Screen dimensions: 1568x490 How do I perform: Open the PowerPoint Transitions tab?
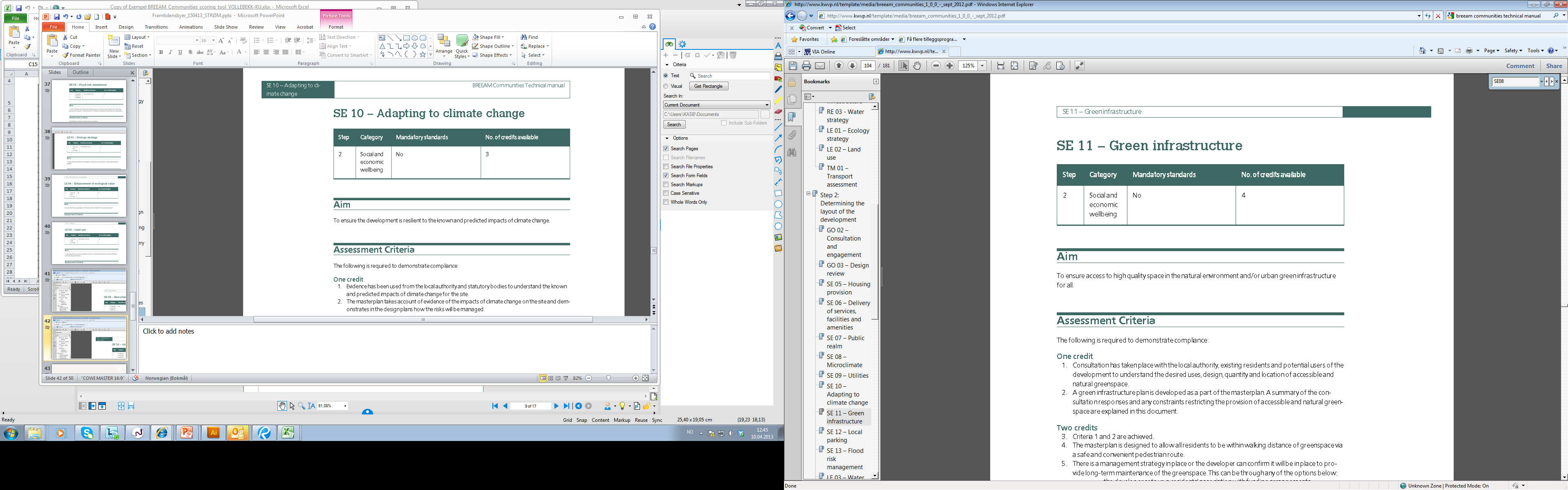[156, 27]
